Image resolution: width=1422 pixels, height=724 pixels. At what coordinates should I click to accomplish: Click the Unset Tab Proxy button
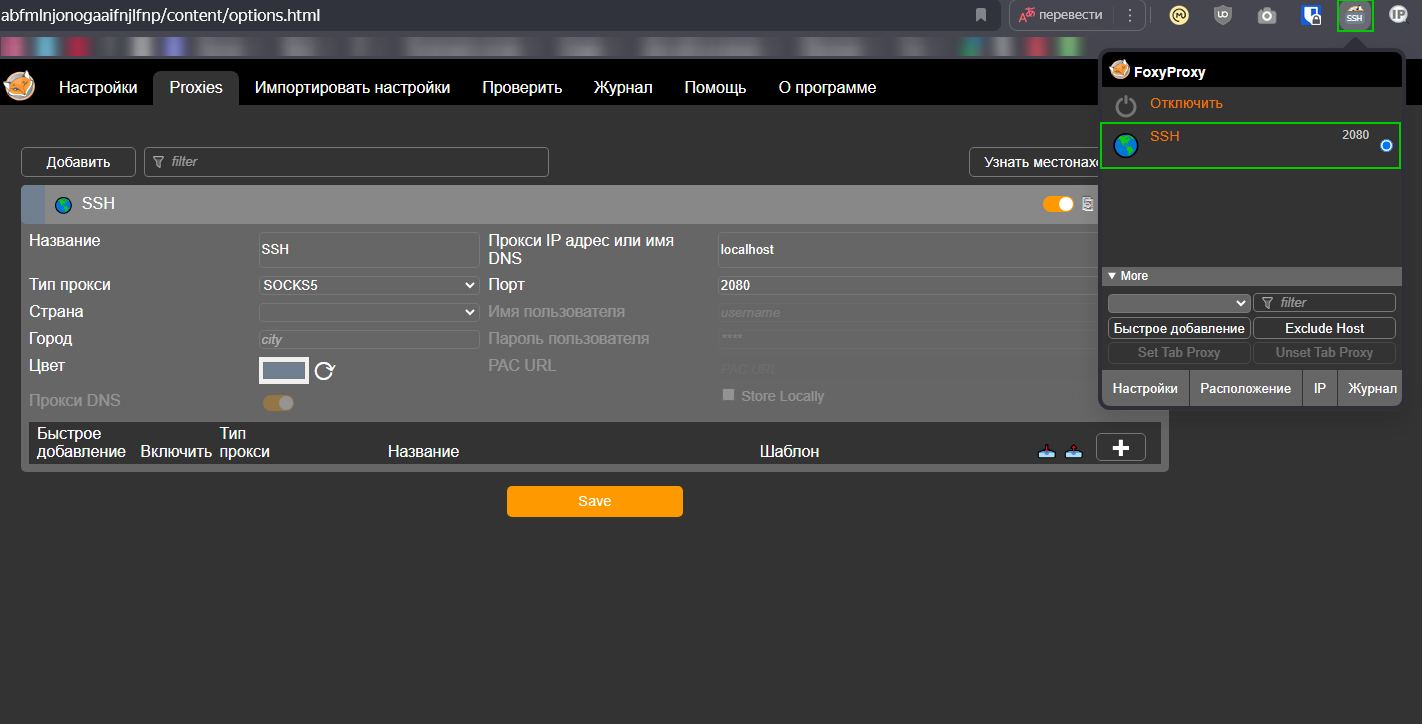click(x=1324, y=352)
